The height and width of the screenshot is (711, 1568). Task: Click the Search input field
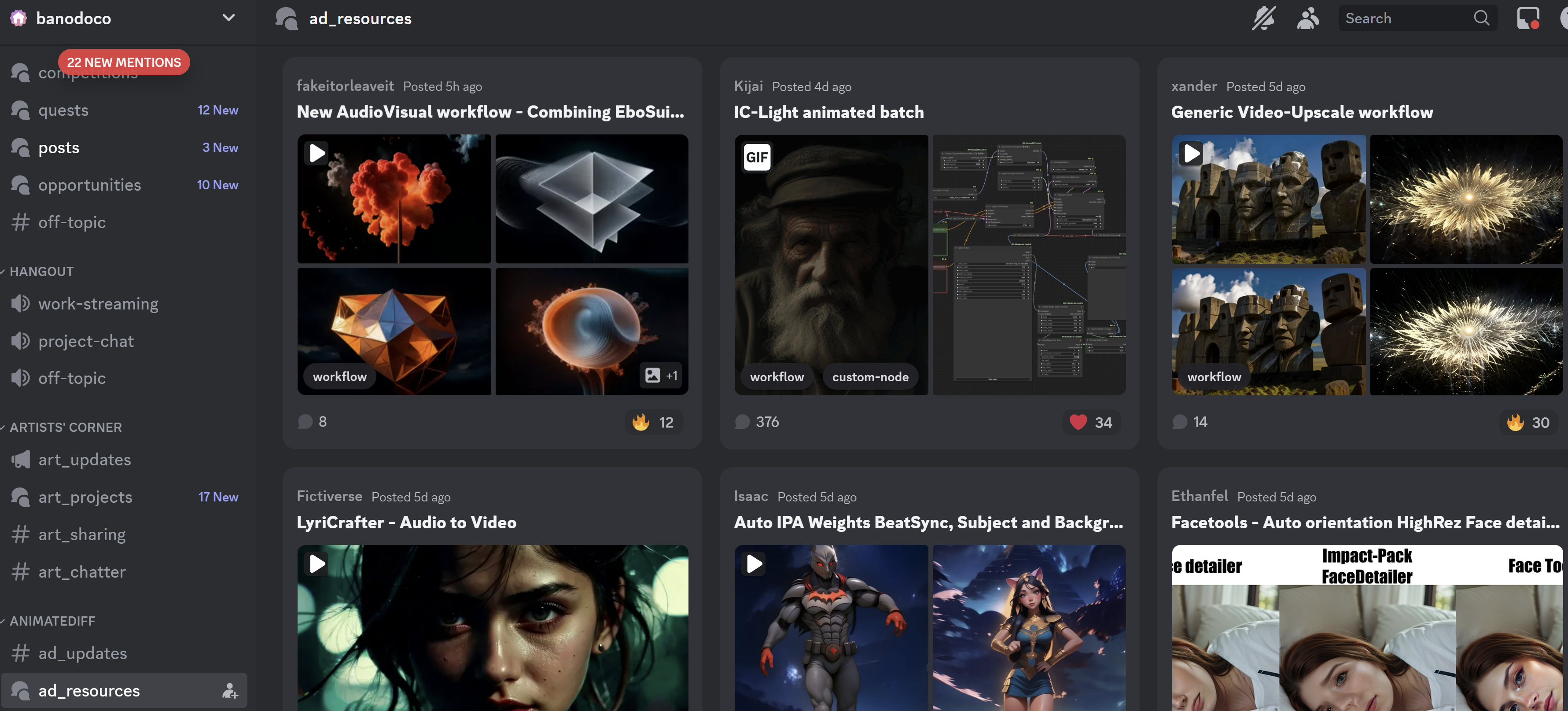click(x=1417, y=18)
